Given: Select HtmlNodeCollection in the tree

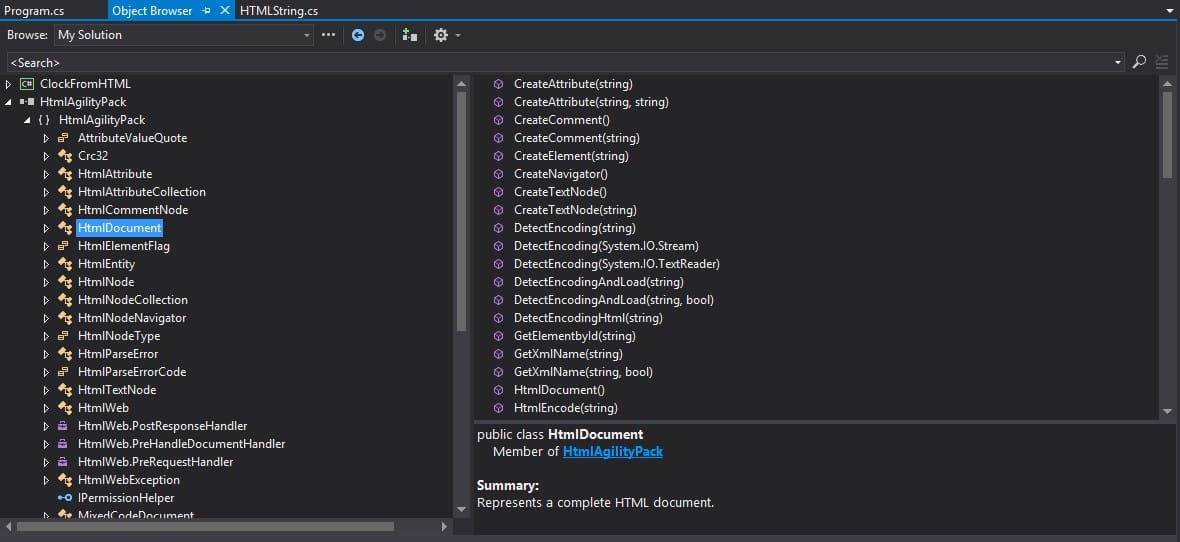Looking at the screenshot, I should [132, 300].
